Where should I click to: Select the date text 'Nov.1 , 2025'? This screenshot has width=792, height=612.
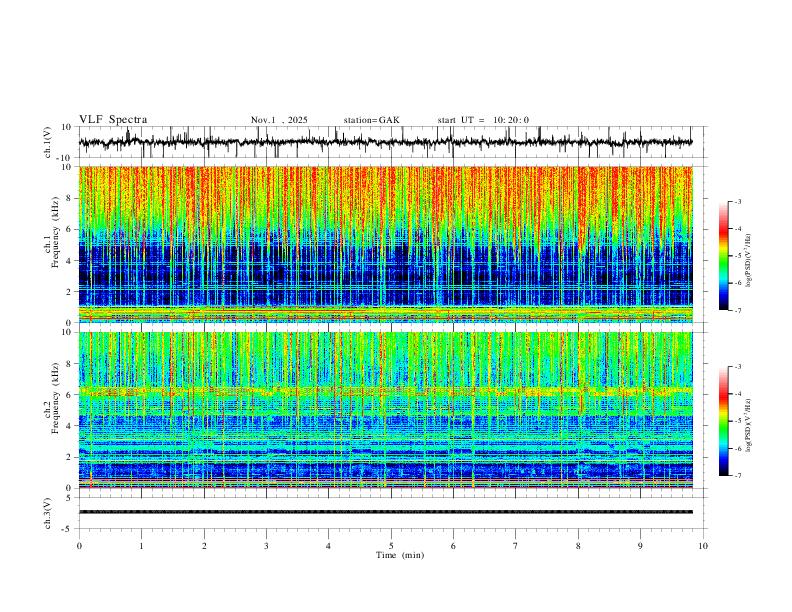pyautogui.click(x=279, y=120)
